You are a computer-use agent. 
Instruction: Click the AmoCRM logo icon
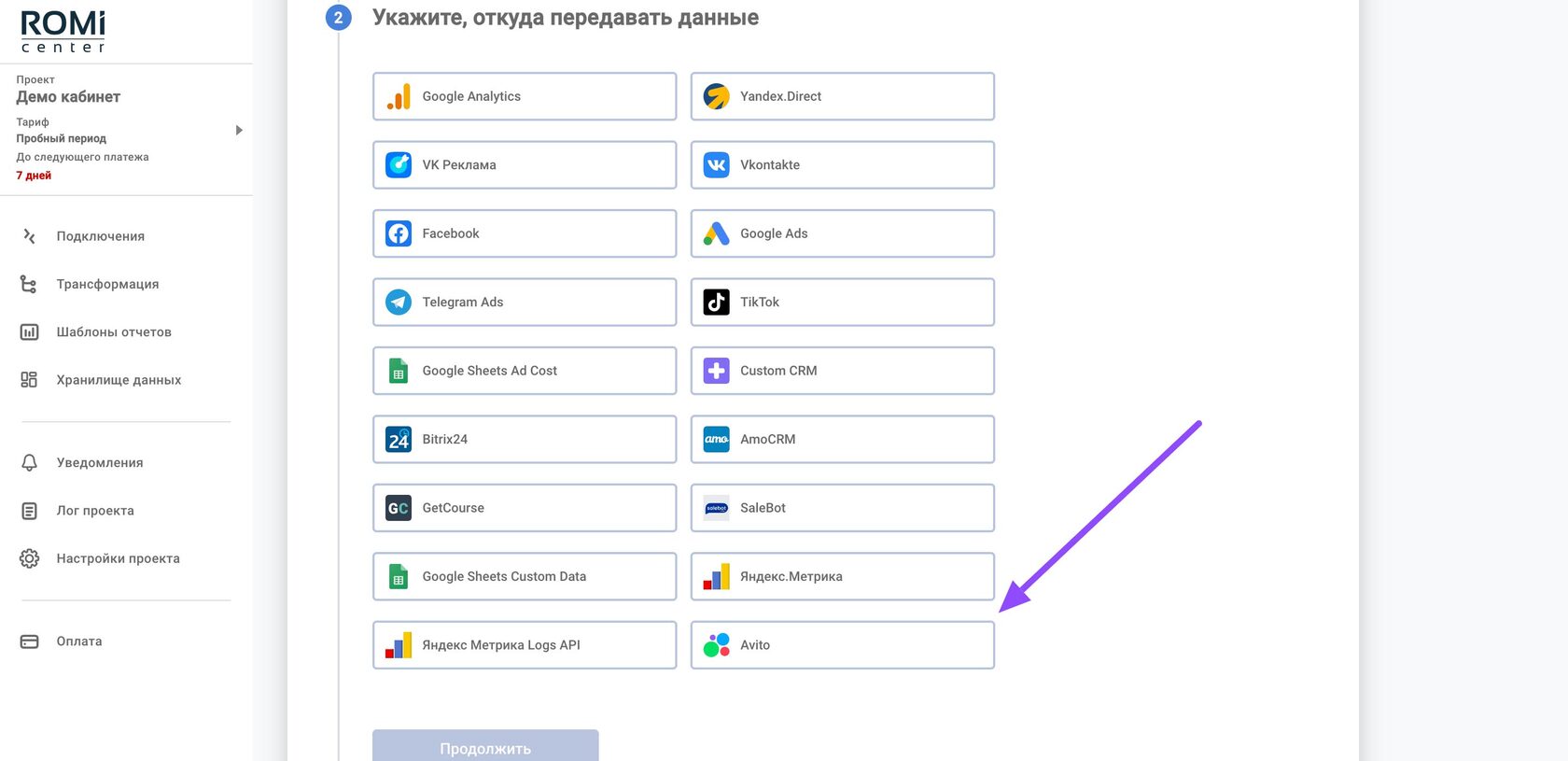pyautogui.click(x=717, y=439)
